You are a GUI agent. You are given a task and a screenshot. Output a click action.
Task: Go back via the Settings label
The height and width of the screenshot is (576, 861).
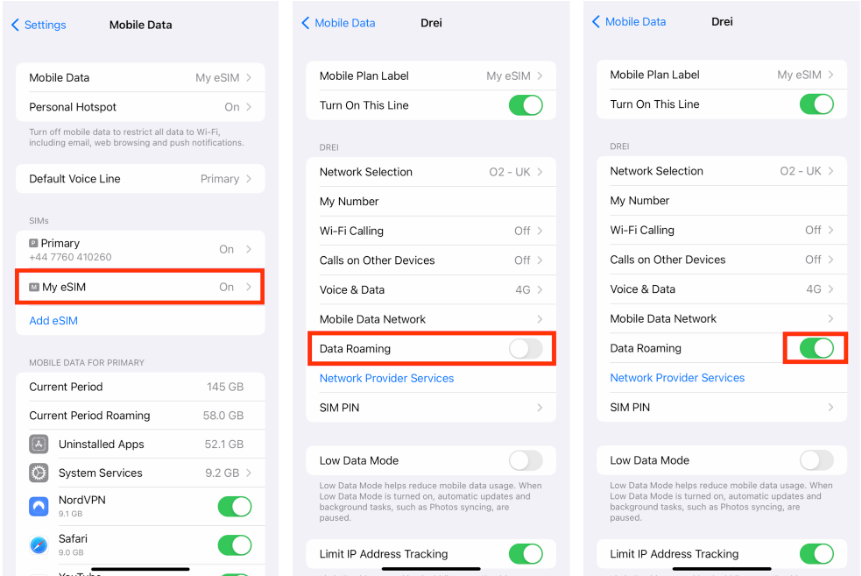pyautogui.click(x=44, y=25)
